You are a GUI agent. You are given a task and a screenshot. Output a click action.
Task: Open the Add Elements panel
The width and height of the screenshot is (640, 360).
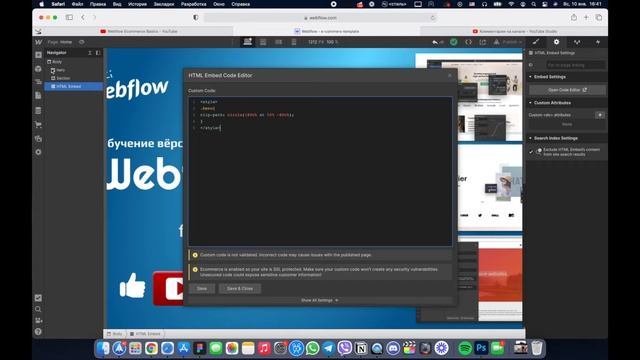(38, 55)
